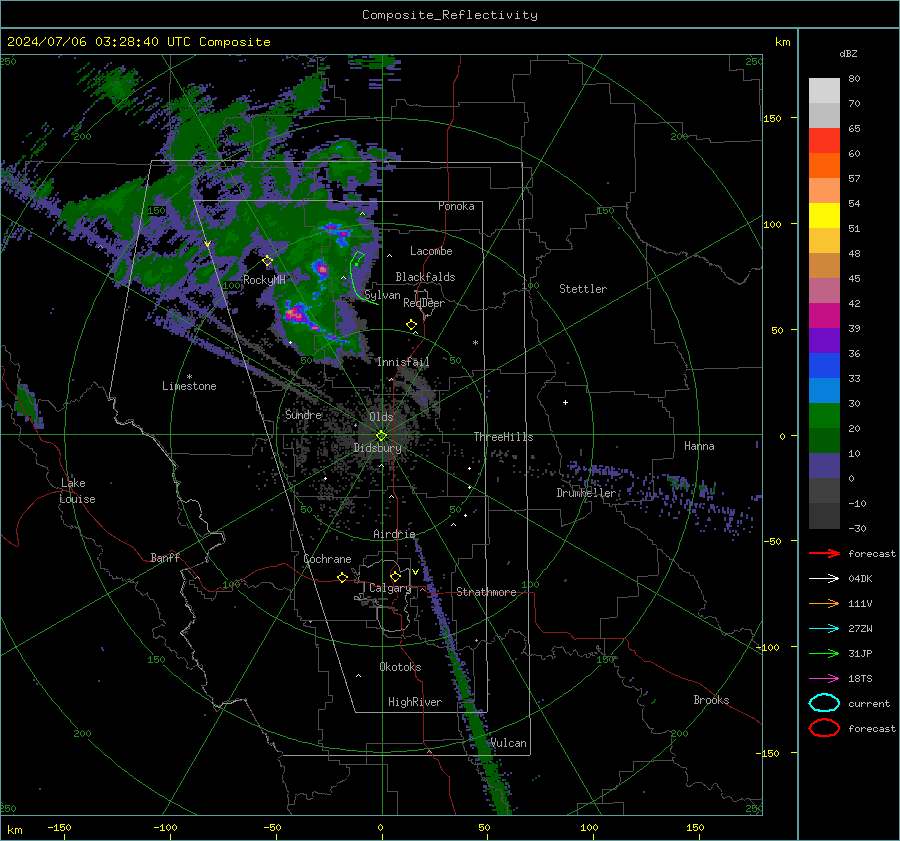Click the ThreeHills label

click(503, 437)
